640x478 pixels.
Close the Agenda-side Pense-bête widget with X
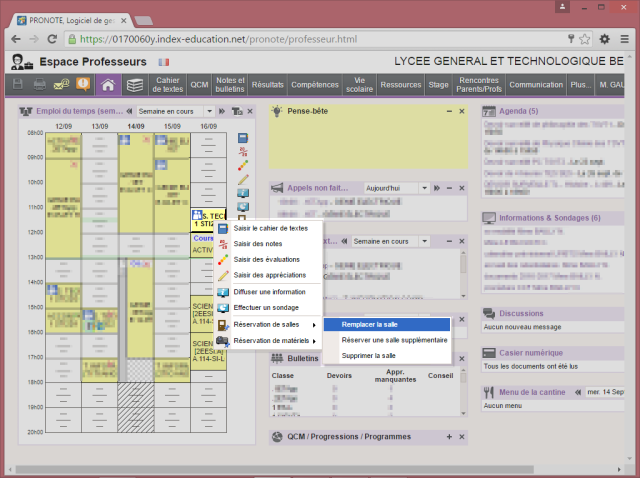point(461,111)
